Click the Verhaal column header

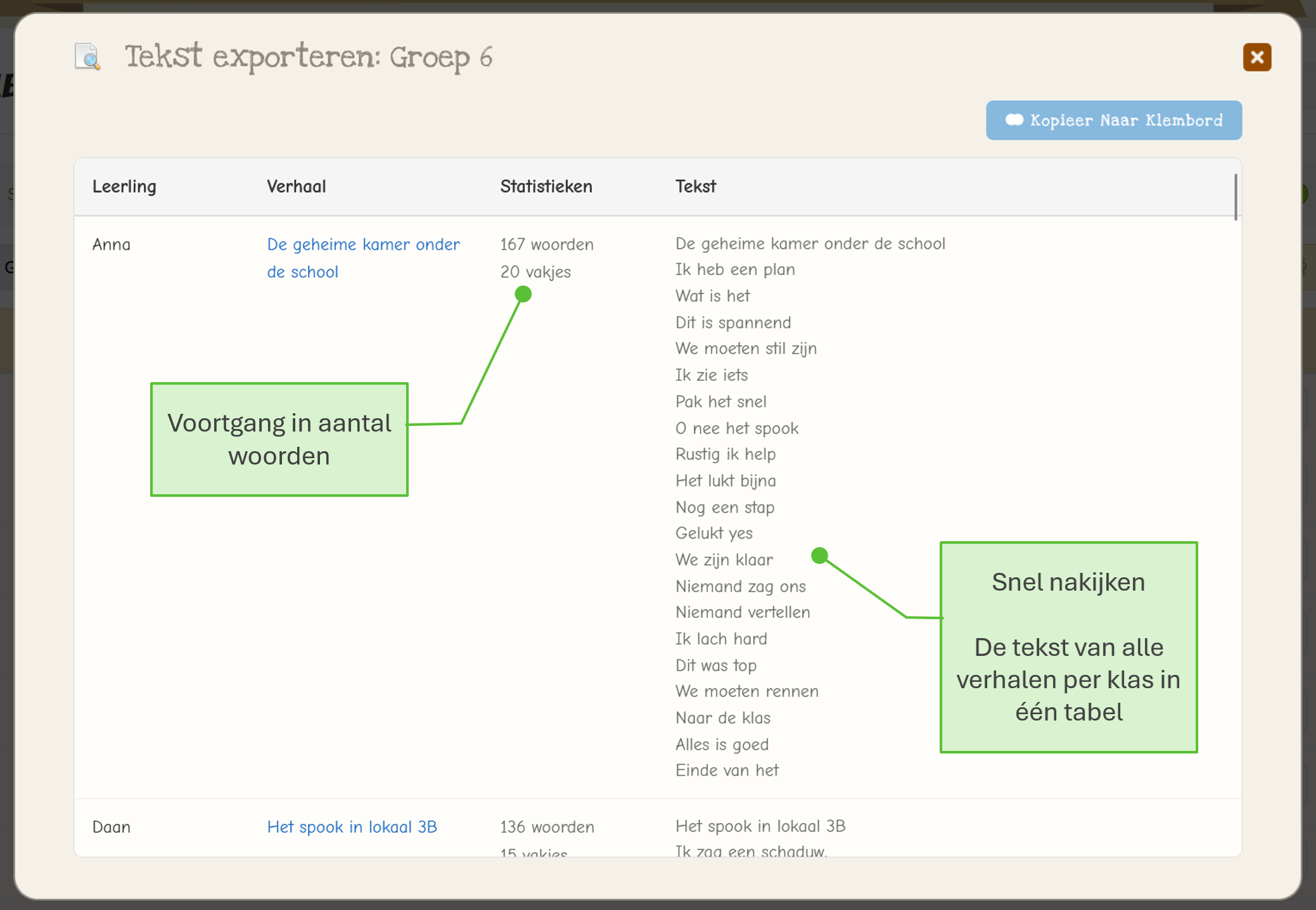296,187
